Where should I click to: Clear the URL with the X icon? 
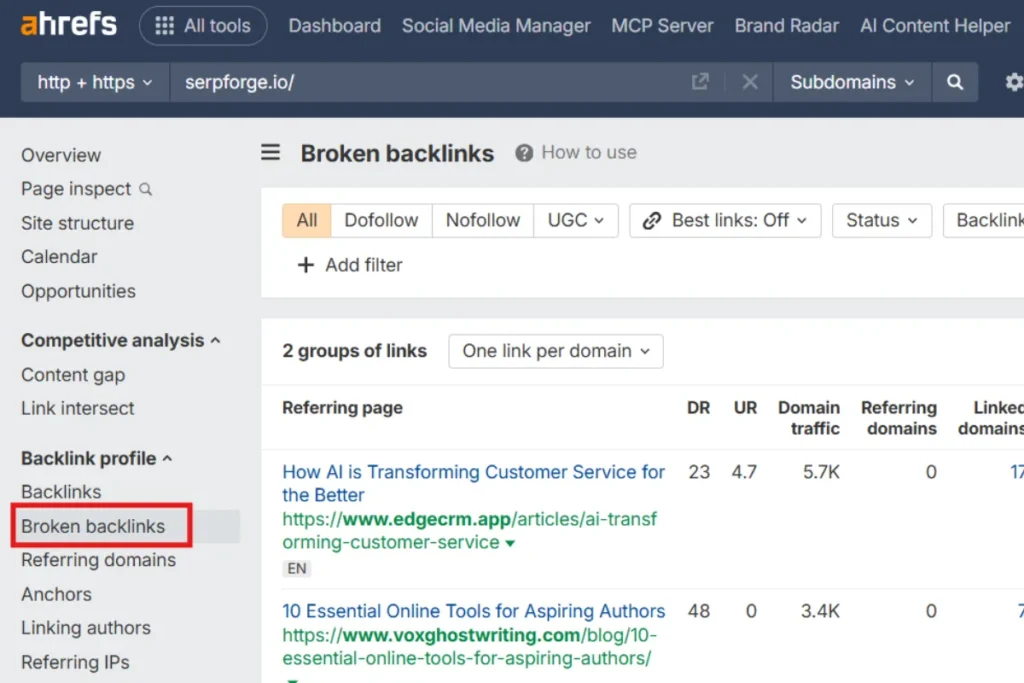tap(750, 83)
